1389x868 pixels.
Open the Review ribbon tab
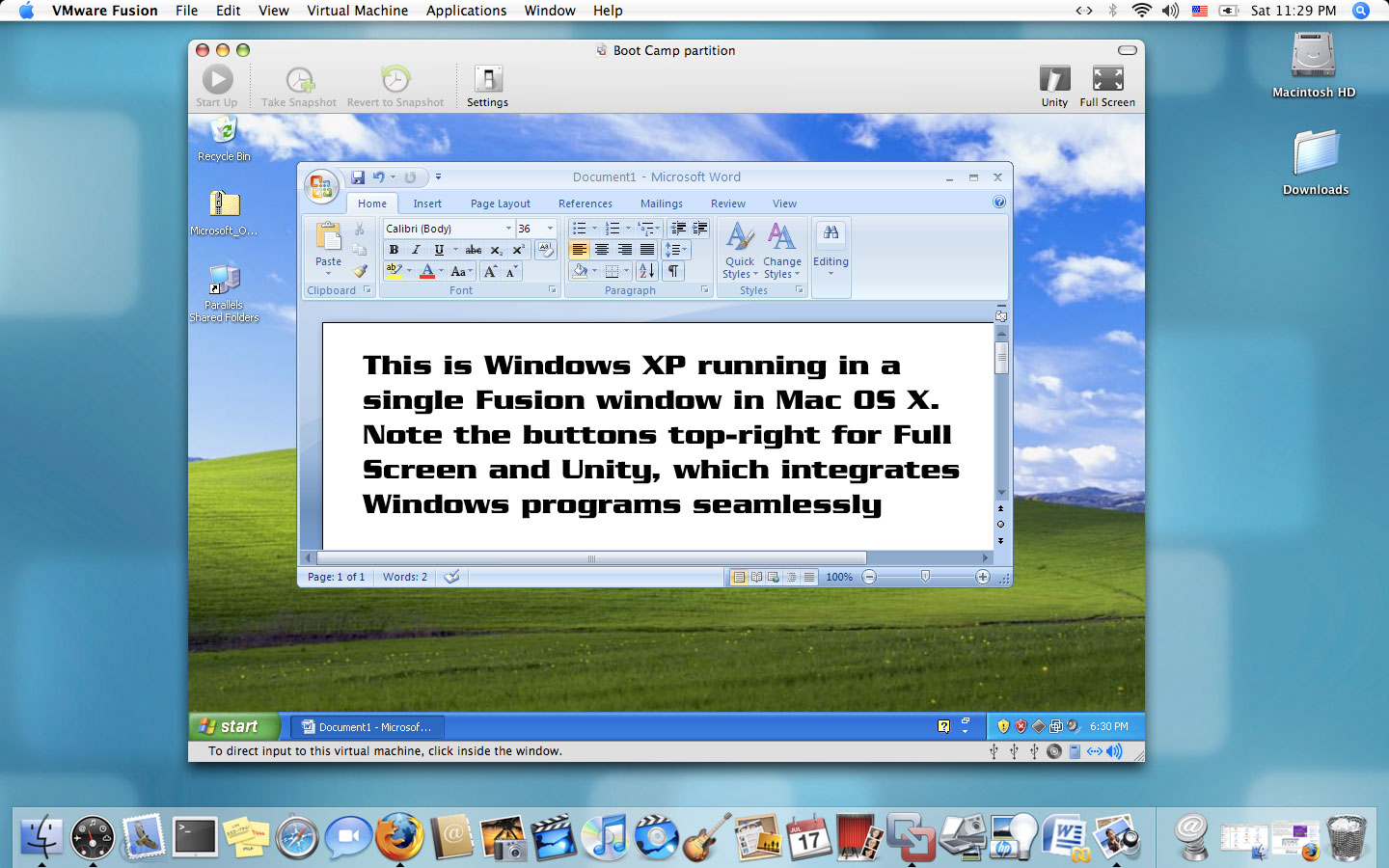click(x=728, y=203)
